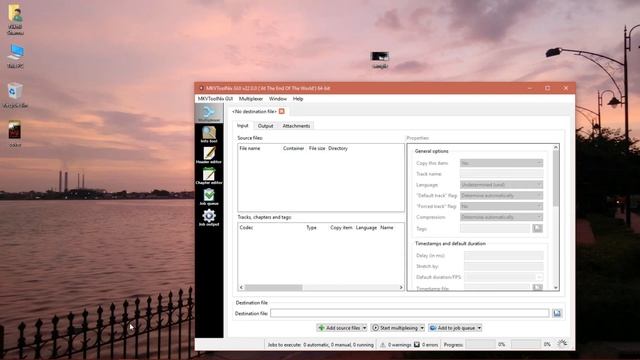Click the Jobs to execute status text

(x=320, y=344)
